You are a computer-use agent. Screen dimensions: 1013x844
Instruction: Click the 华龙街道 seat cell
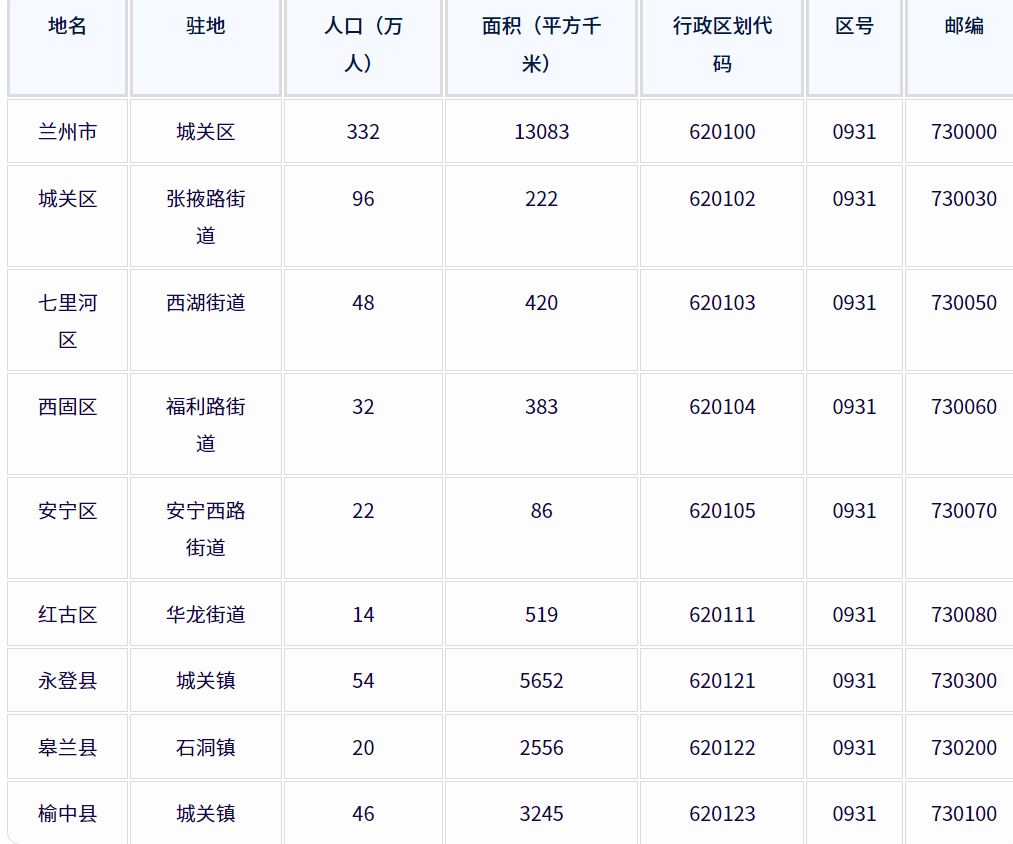pyautogui.click(x=206, y=614)
